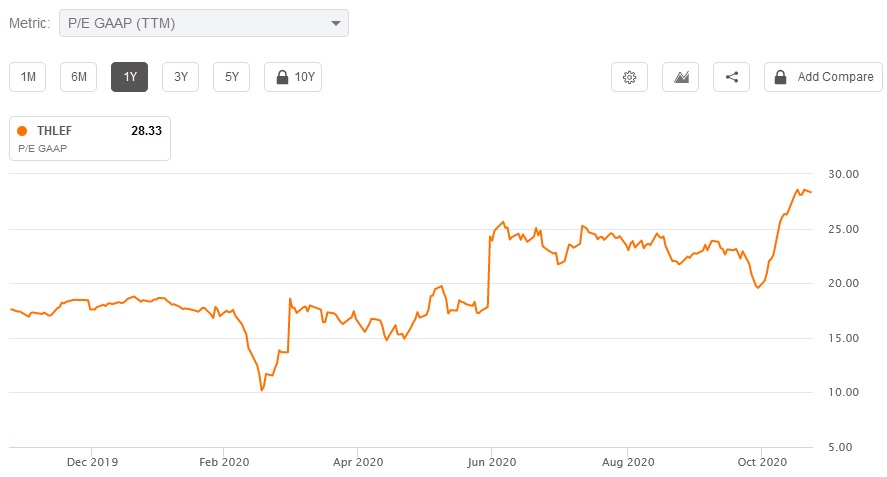Select the 1M time range
Image resolution: width=887 pixels, height=477 pixels.
28,77
